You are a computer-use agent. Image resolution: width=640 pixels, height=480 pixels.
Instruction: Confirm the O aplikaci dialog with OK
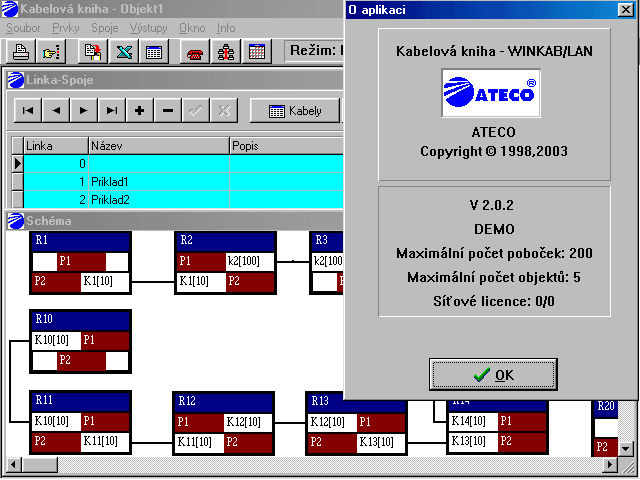pos(493,374)
